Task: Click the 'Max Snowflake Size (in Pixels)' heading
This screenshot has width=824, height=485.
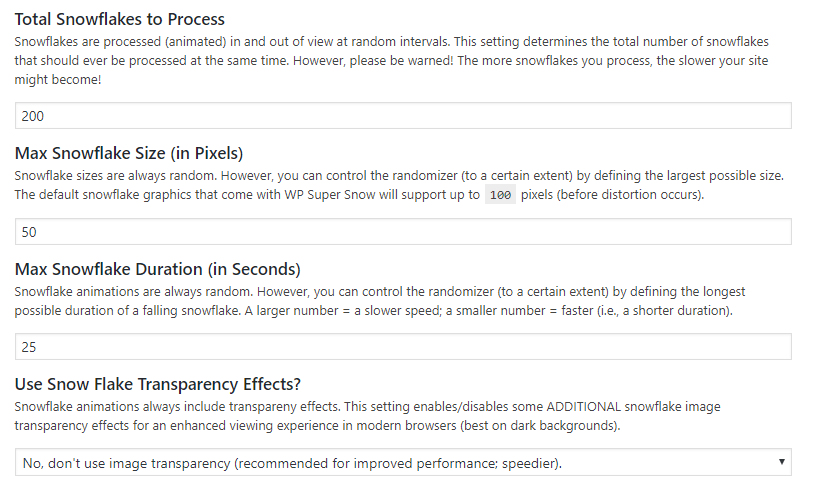Action: coord(129,153)
